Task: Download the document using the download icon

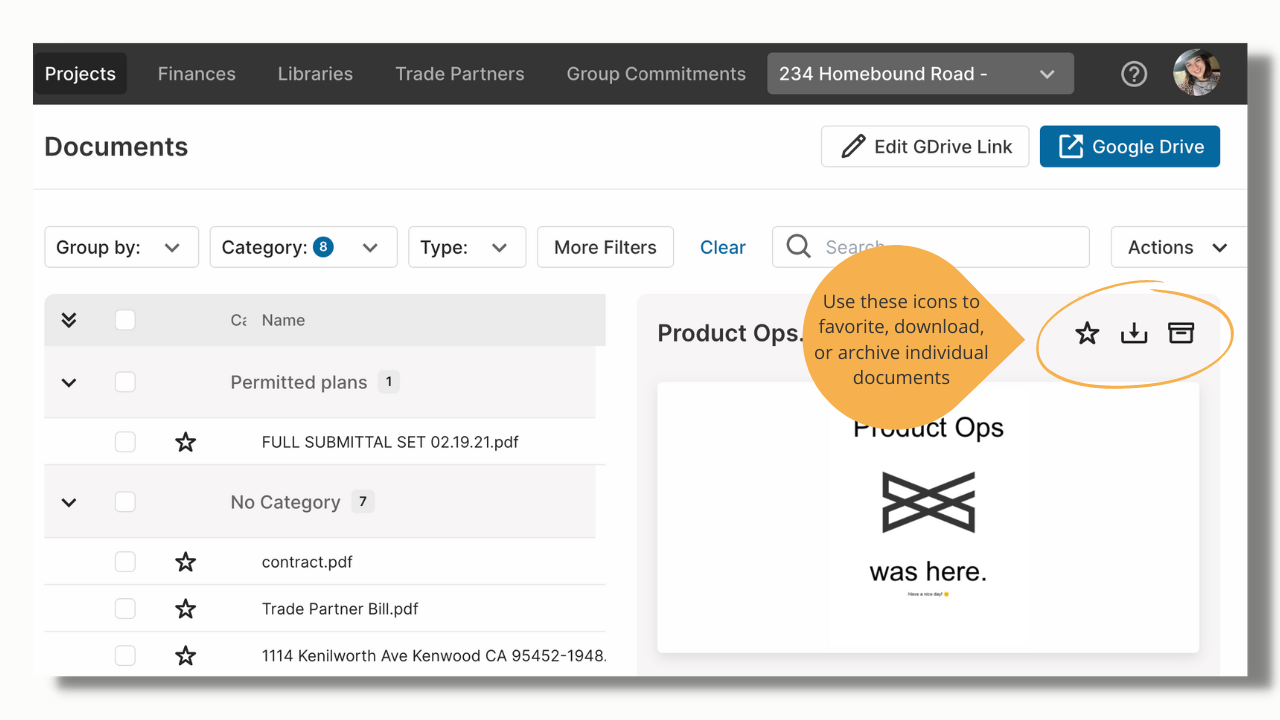Action: [1134, 334]
